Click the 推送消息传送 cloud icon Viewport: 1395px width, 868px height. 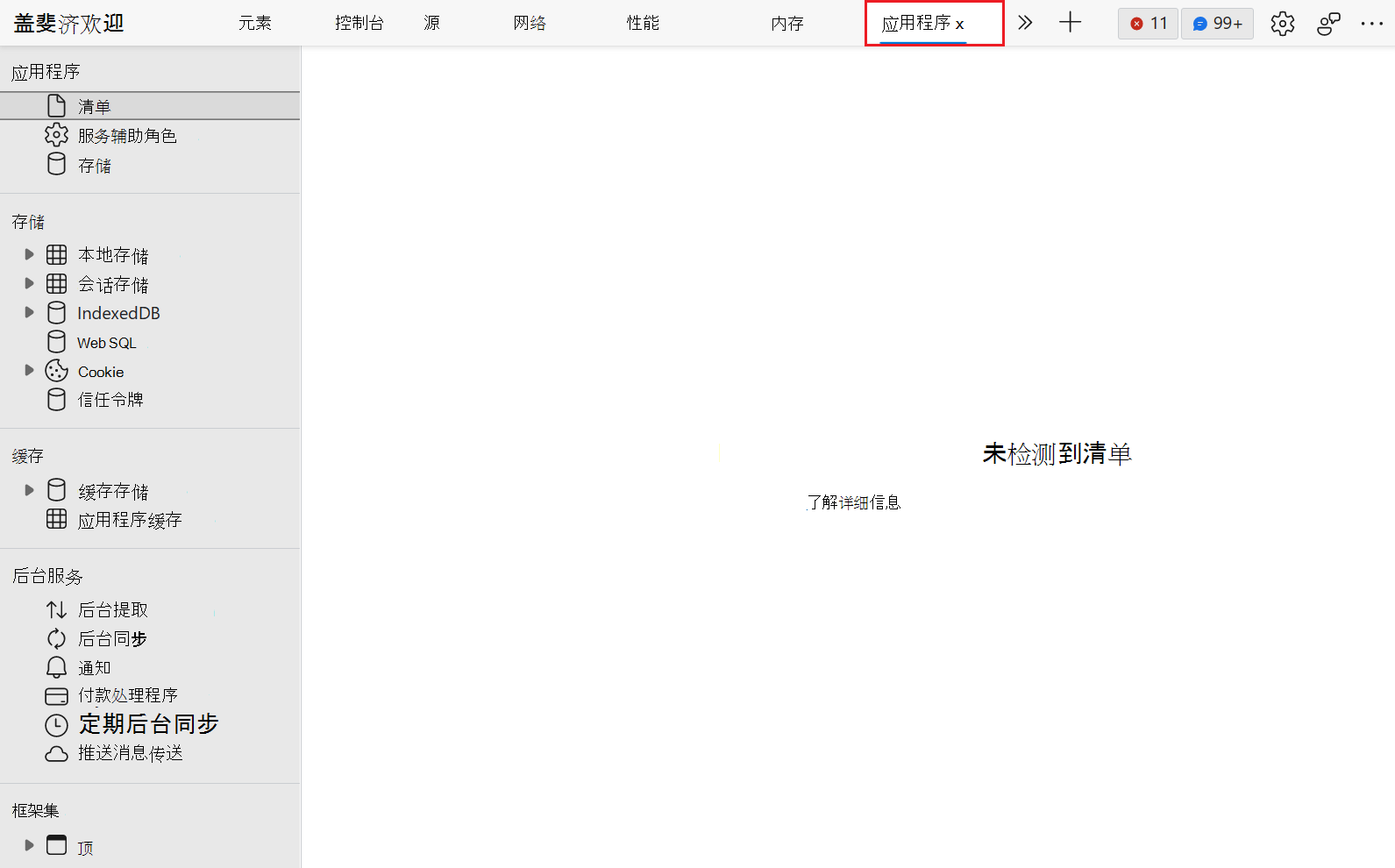coord(56,754)
